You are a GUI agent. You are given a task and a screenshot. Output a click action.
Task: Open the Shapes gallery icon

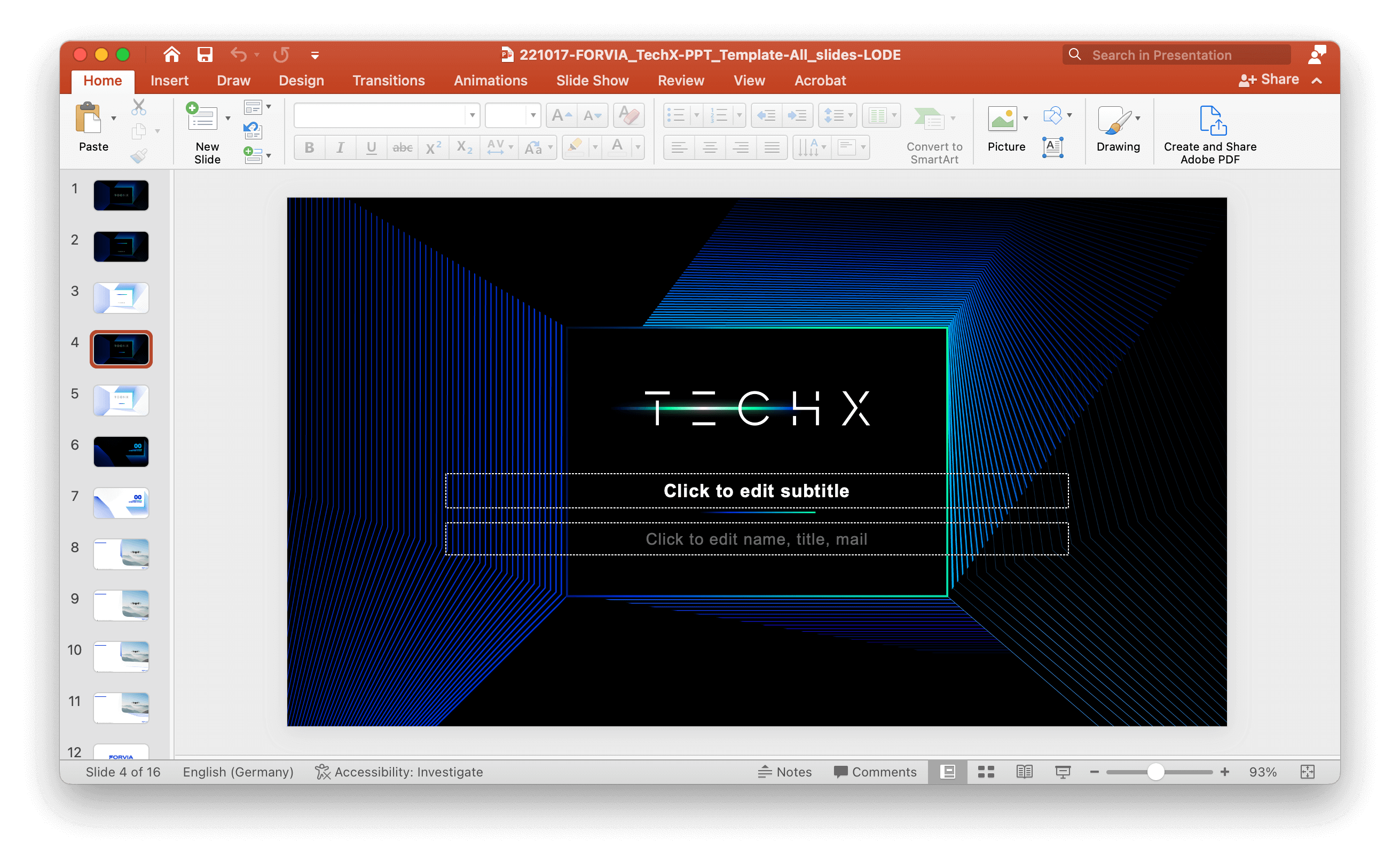click(1052, 115)
